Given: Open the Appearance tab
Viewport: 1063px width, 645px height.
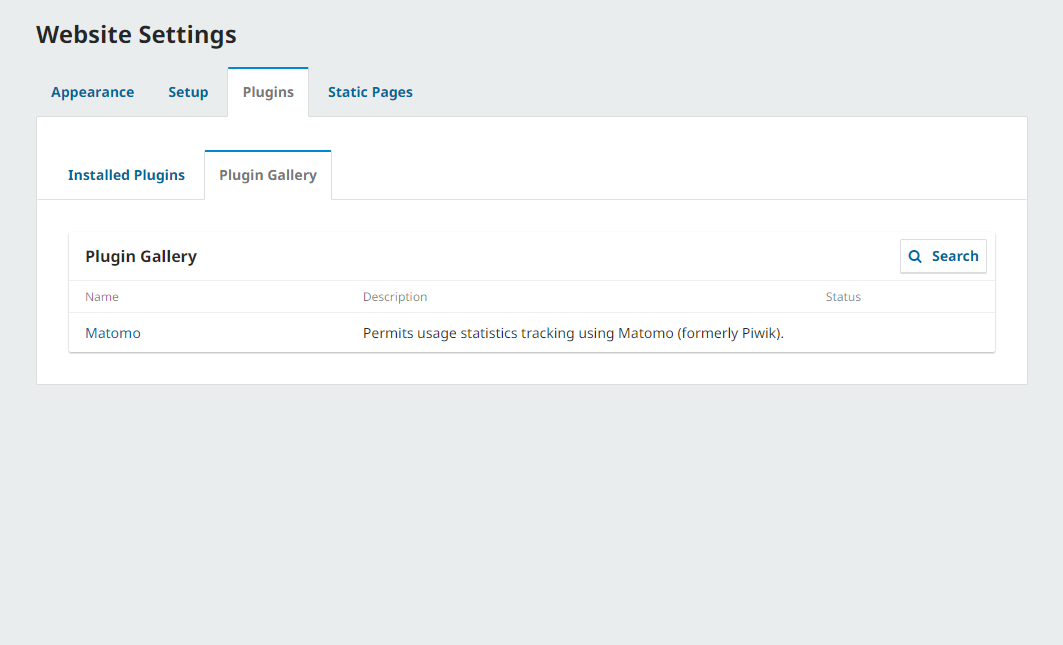Looking at the screenshot, I should click(92, 92).
